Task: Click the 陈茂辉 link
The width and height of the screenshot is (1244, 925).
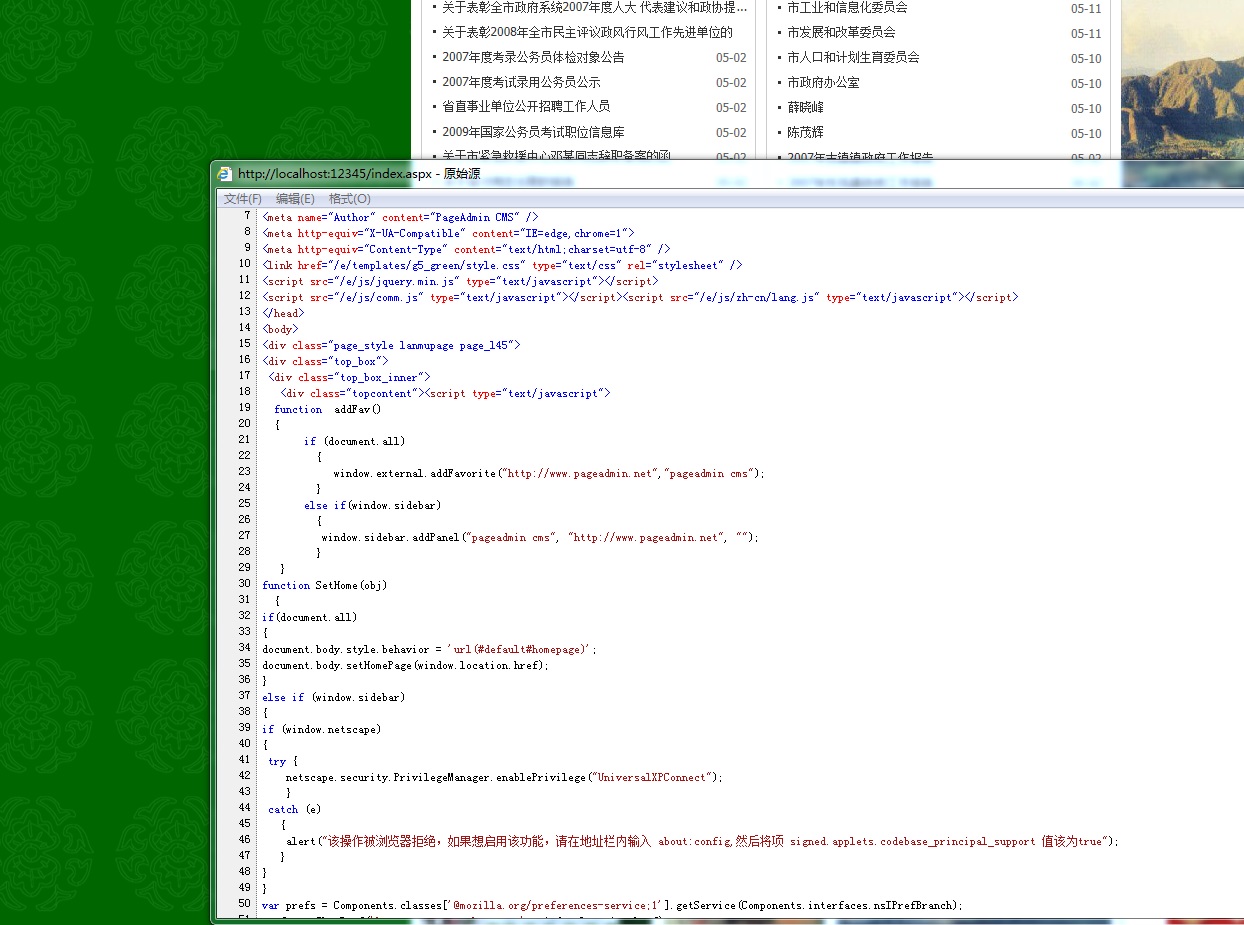Action: pyautogui.click(x=805, y=133)
